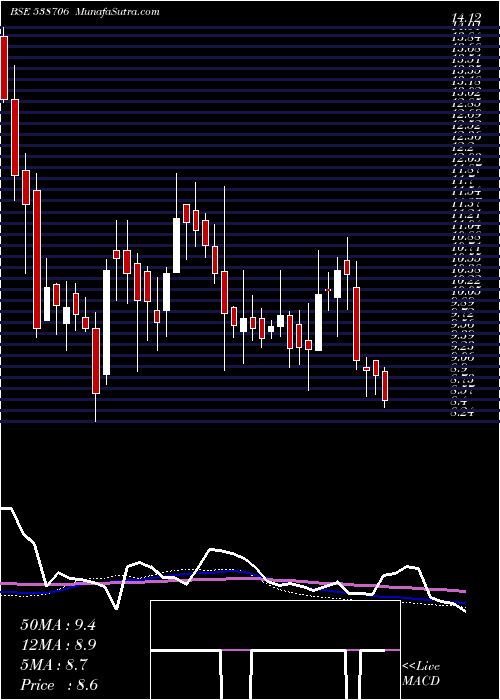The width and height of the screenshot is (500, 700).
Task: Select the 12MA : 8.9 reading
Action: pos(59,645)
